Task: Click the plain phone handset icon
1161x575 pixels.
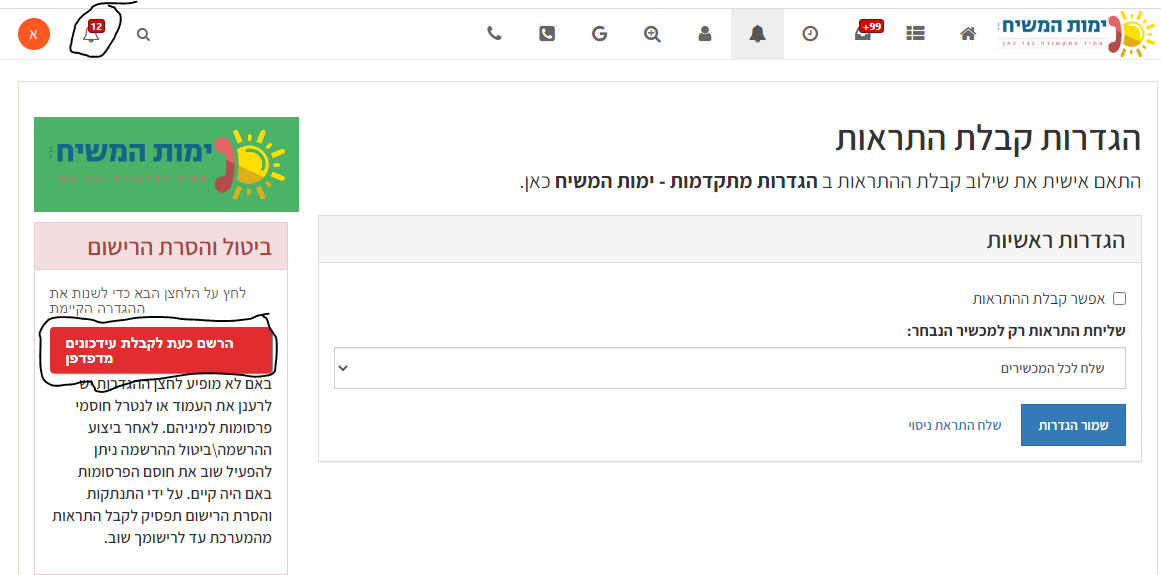Action: point(494,34)
